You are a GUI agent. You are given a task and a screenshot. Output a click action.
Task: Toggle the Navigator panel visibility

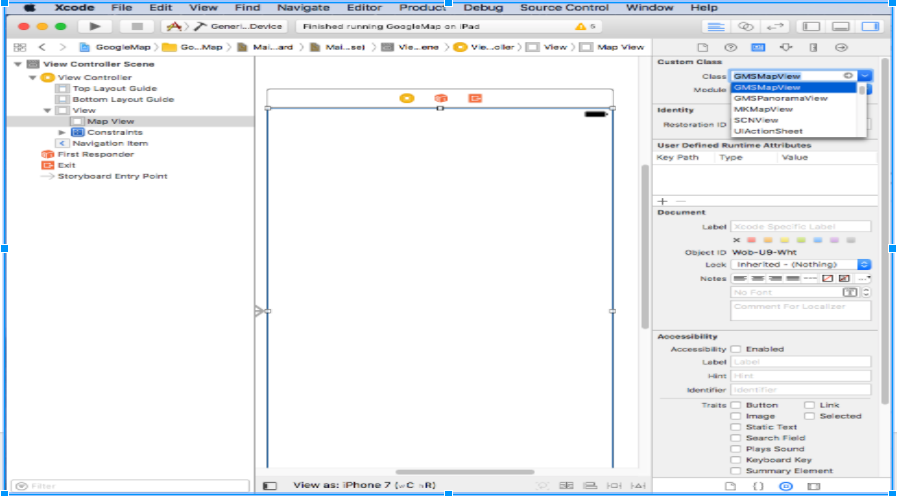coord(812,27)
